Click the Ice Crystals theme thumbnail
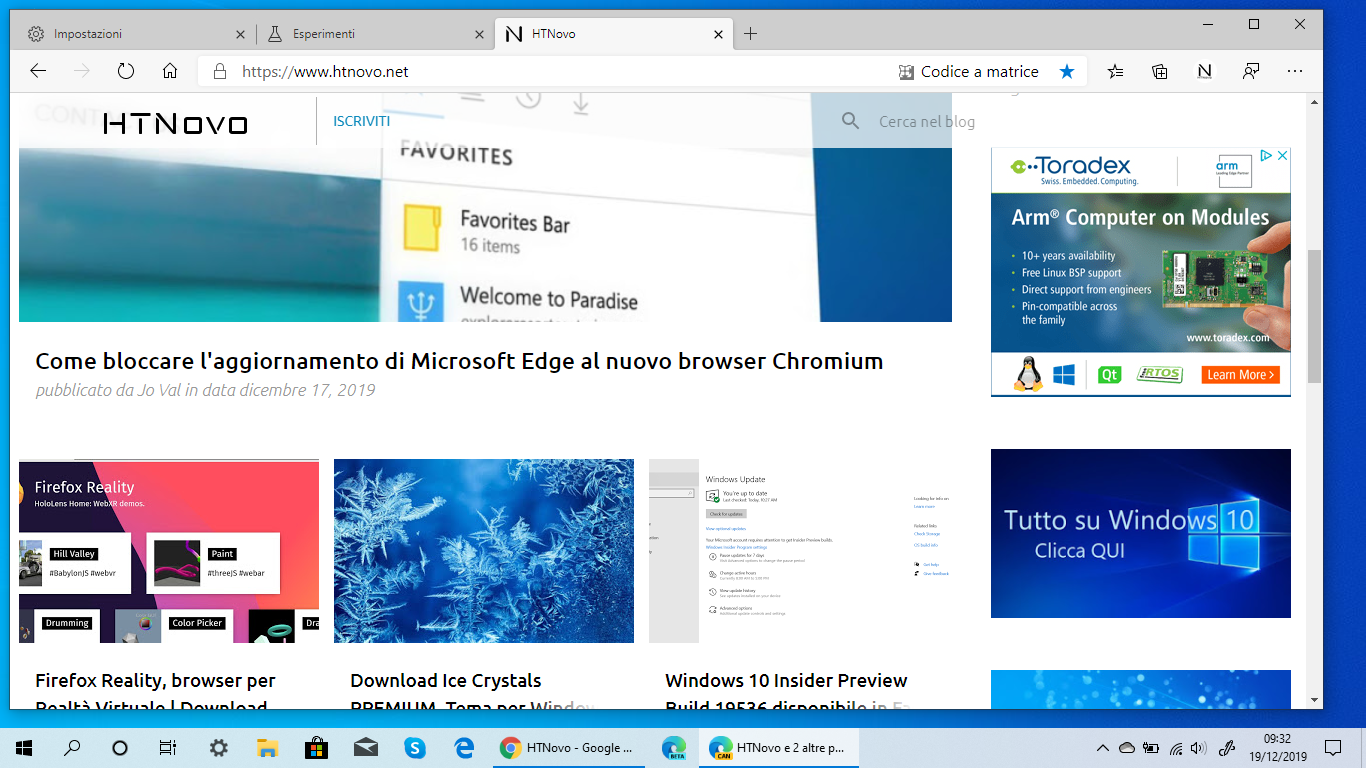The image size is (1366, 768). [x=484, y=550]
